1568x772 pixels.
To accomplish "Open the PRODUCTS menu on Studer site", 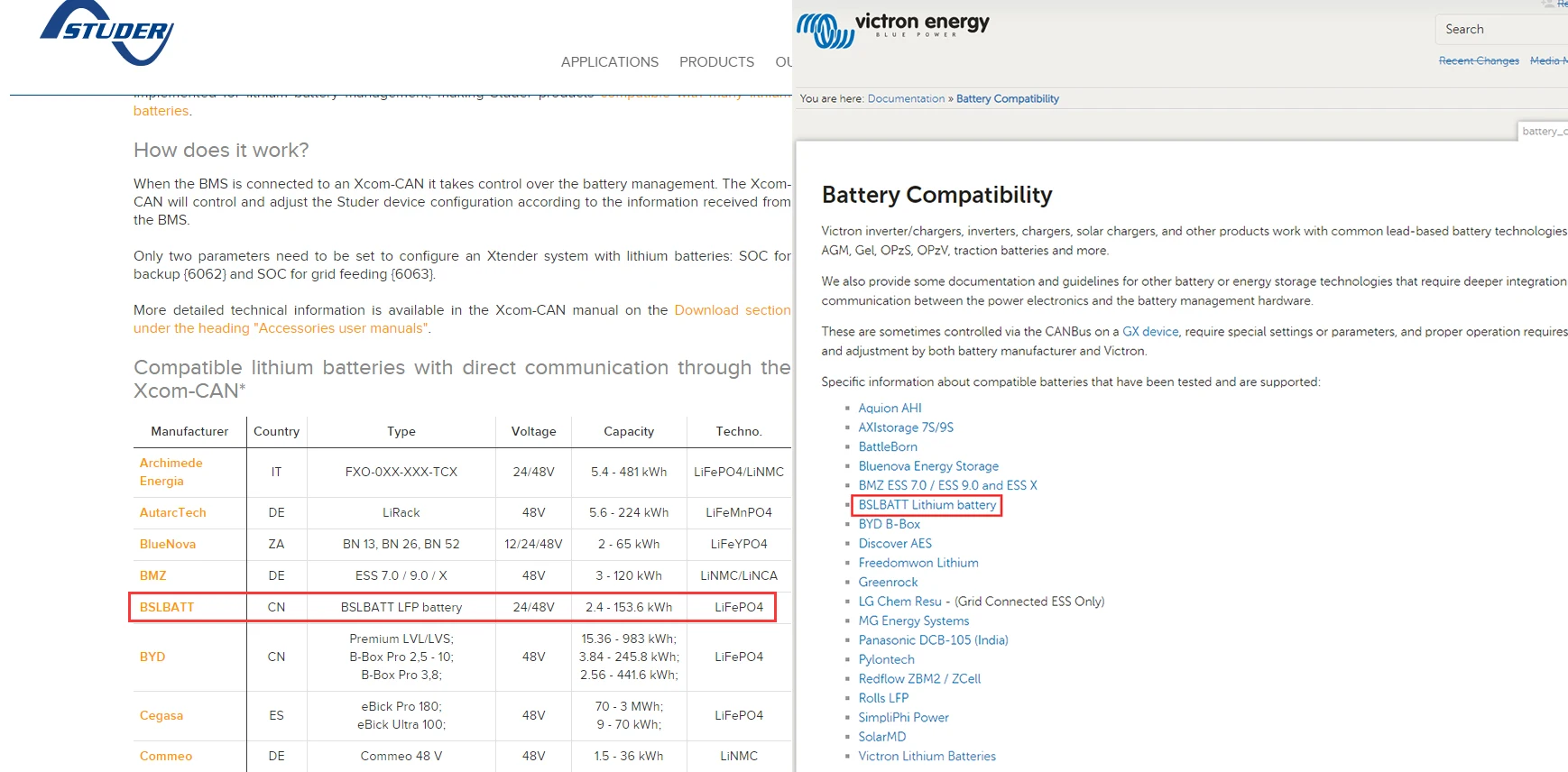I will (x=716, y=62).
